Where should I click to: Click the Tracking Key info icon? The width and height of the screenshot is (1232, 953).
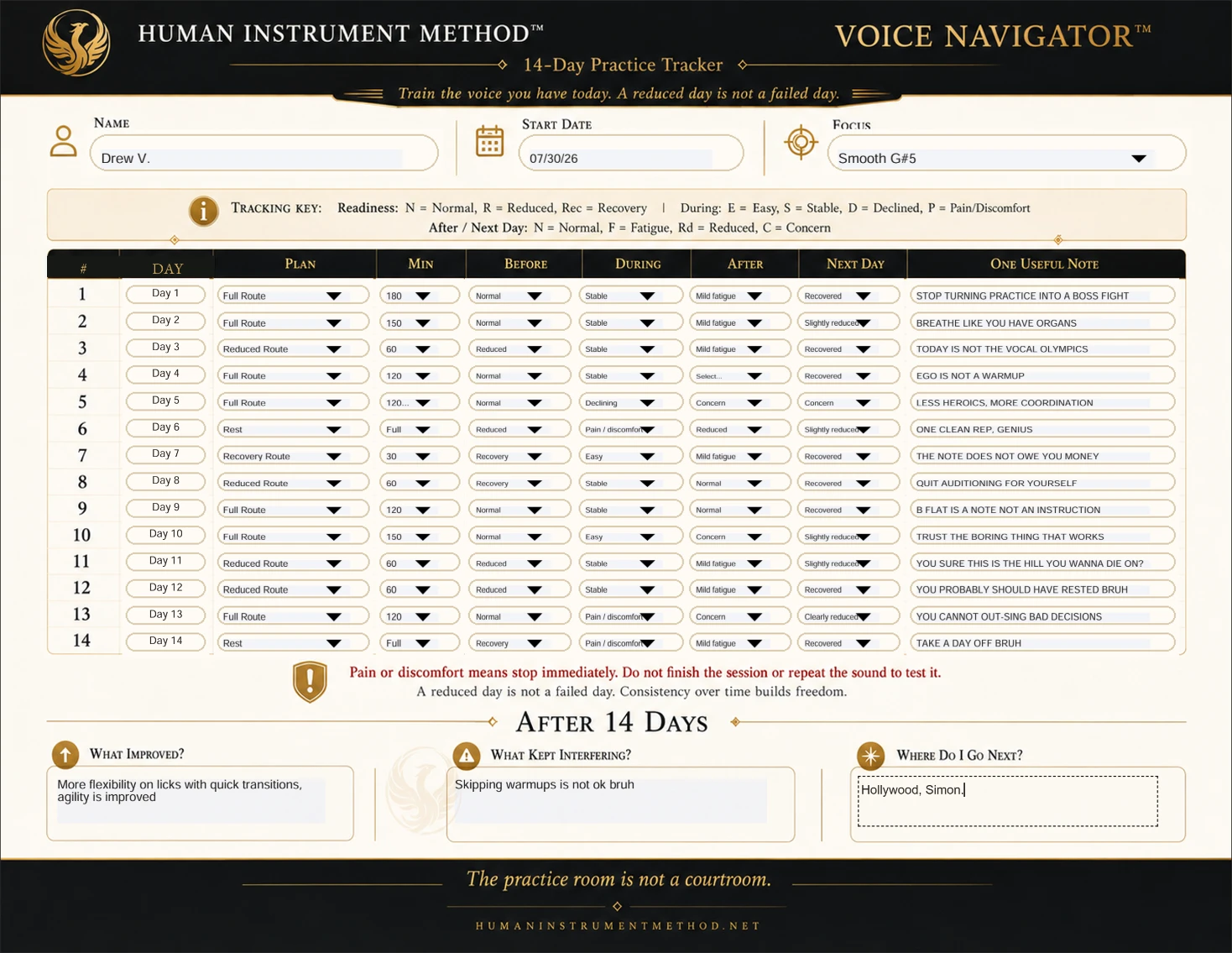[x=203, y=211]
